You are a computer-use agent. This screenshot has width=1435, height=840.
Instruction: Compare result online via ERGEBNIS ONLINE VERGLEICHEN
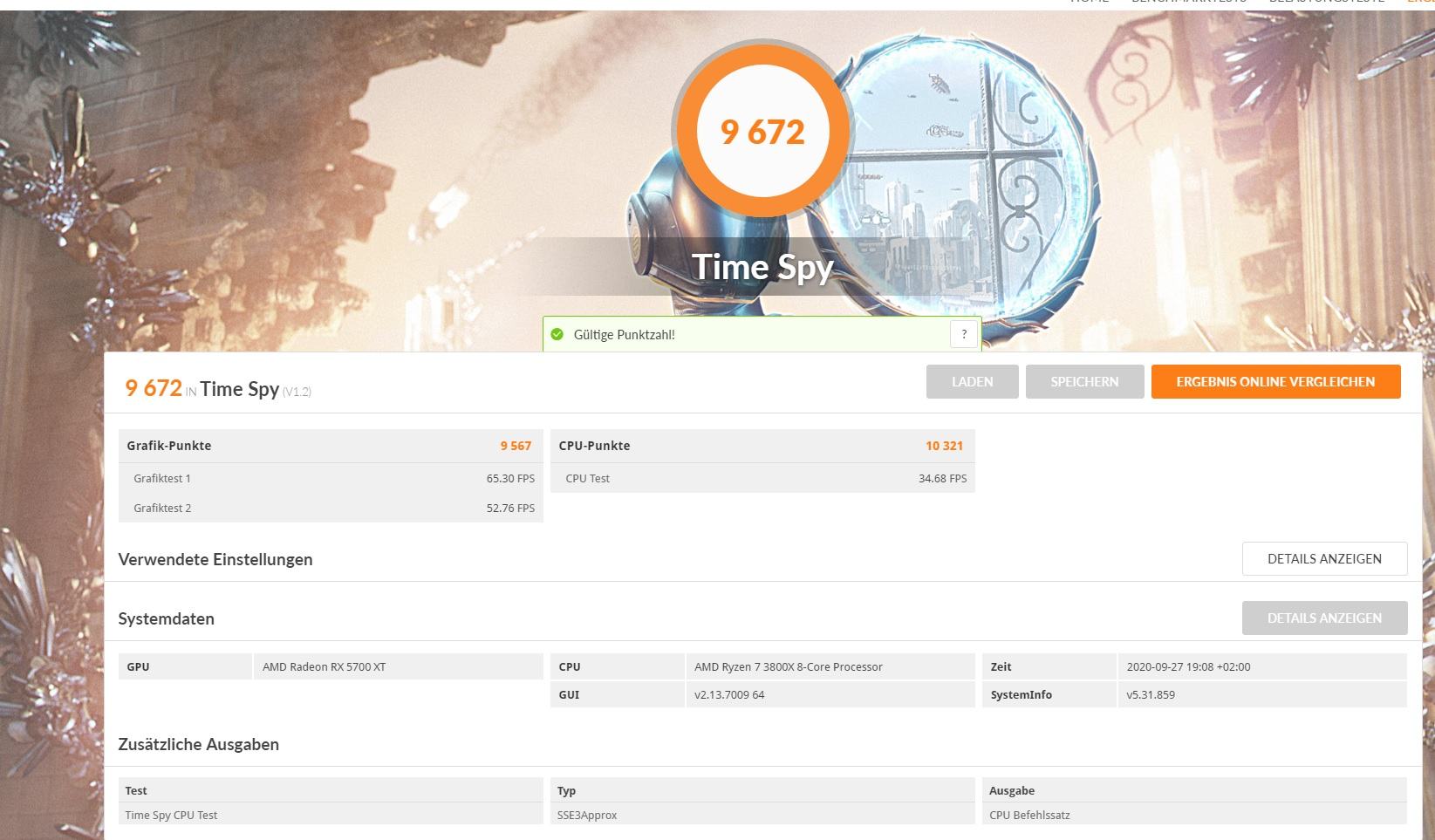click(1275, 381)
